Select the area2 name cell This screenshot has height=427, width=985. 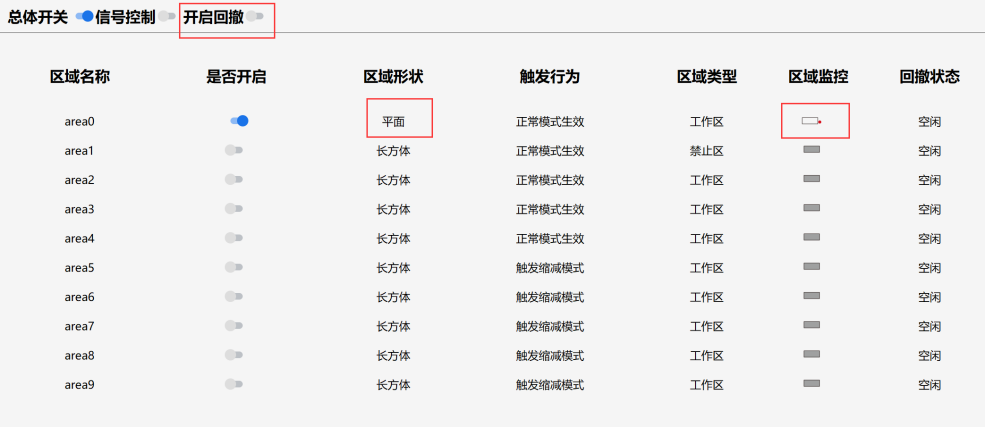click(79, 180)
